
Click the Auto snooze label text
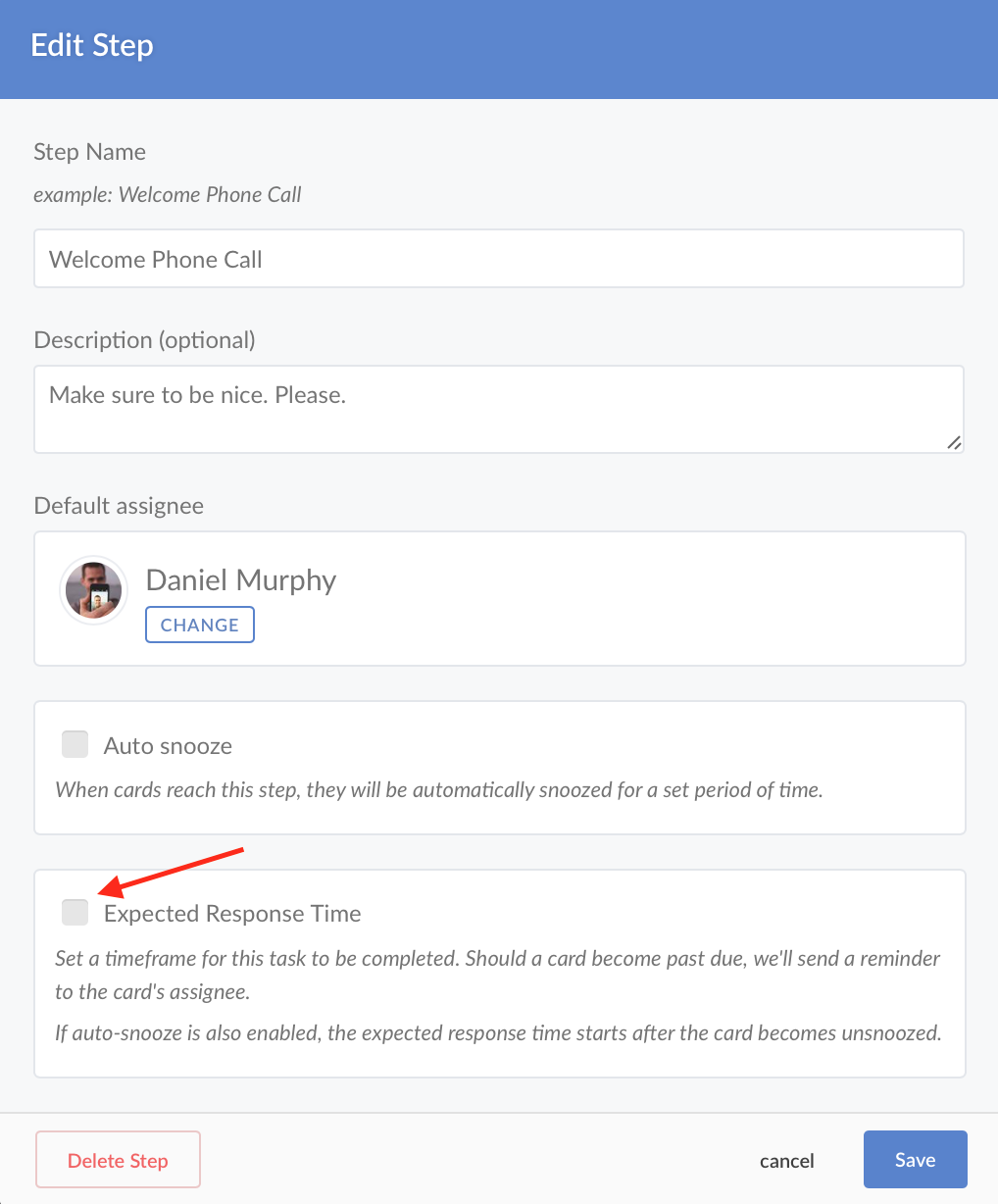(x=168, y=746)
